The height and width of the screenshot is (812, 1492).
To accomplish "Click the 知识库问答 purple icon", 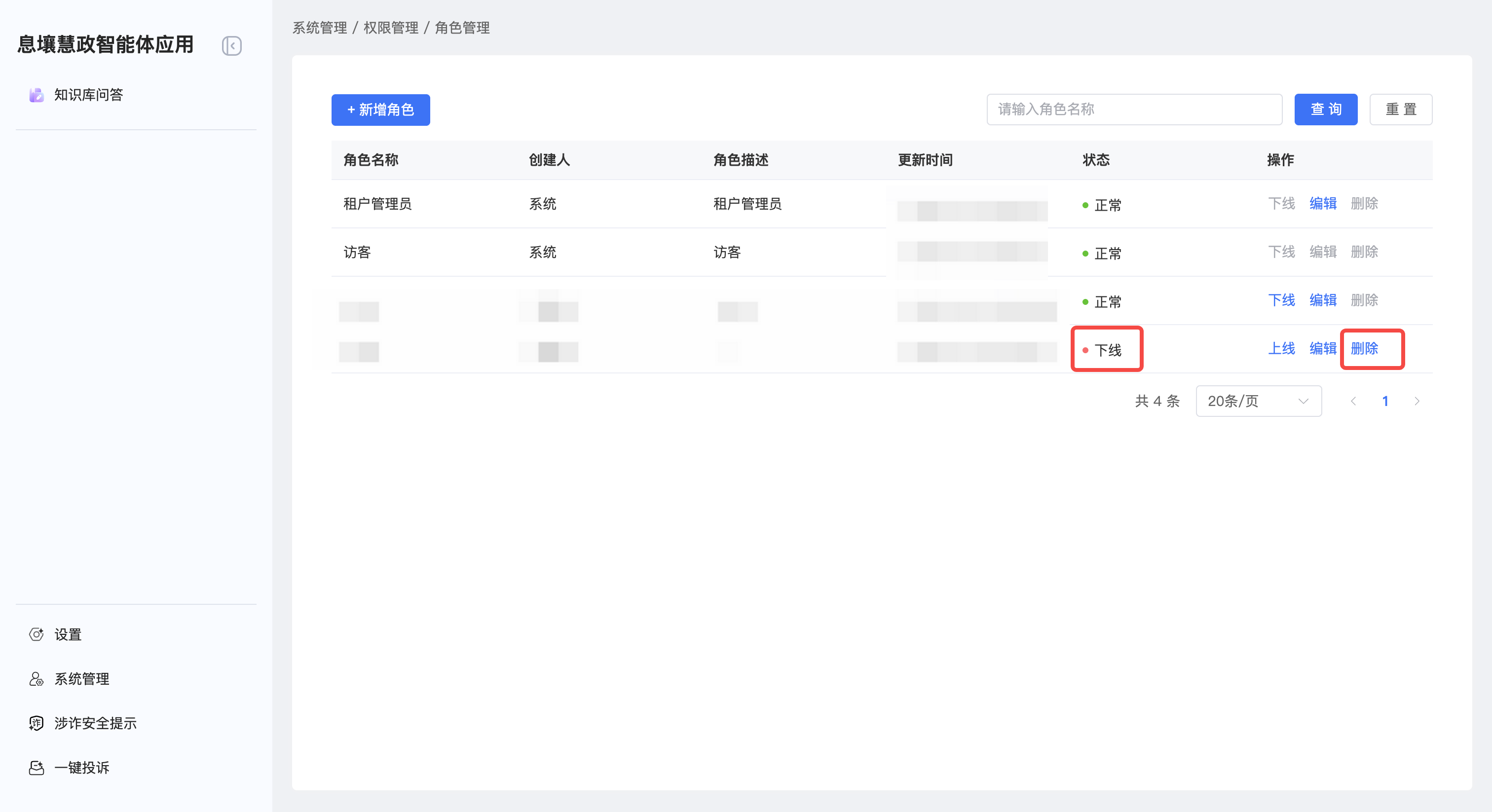I will [37, 95].
